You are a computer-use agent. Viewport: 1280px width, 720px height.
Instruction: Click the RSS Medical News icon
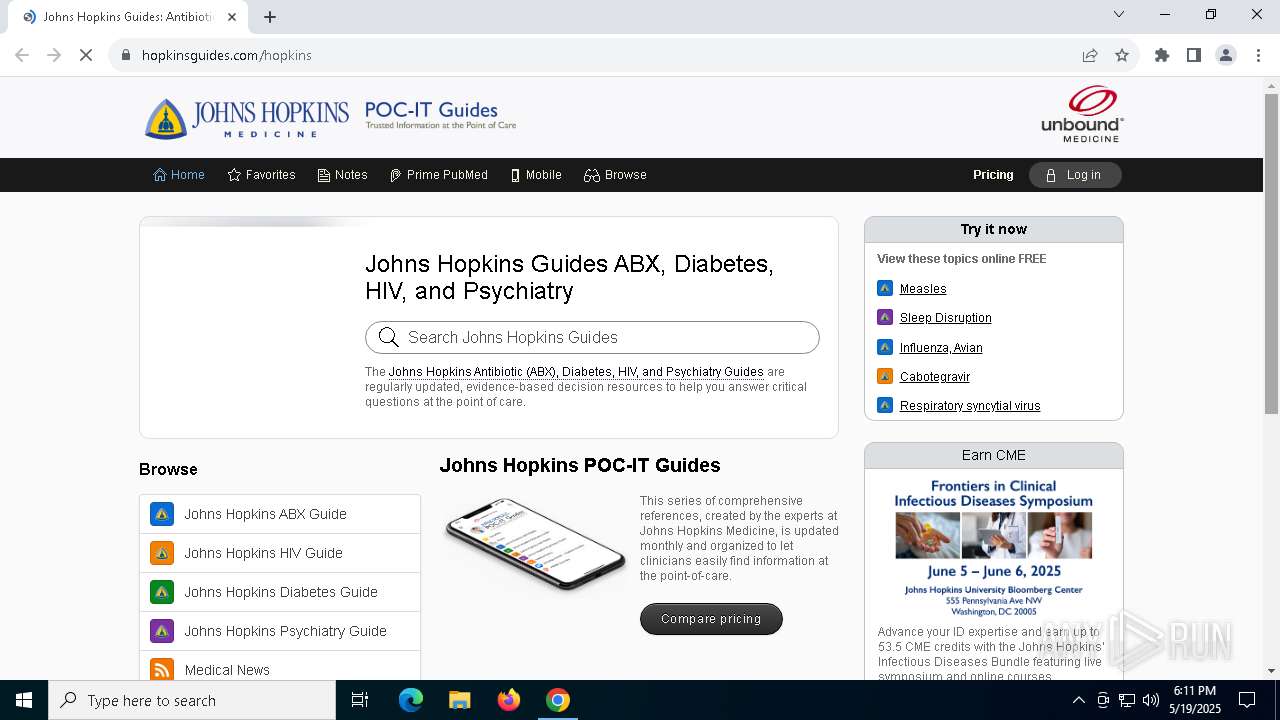pyautogui.click(x=162, y=669)
